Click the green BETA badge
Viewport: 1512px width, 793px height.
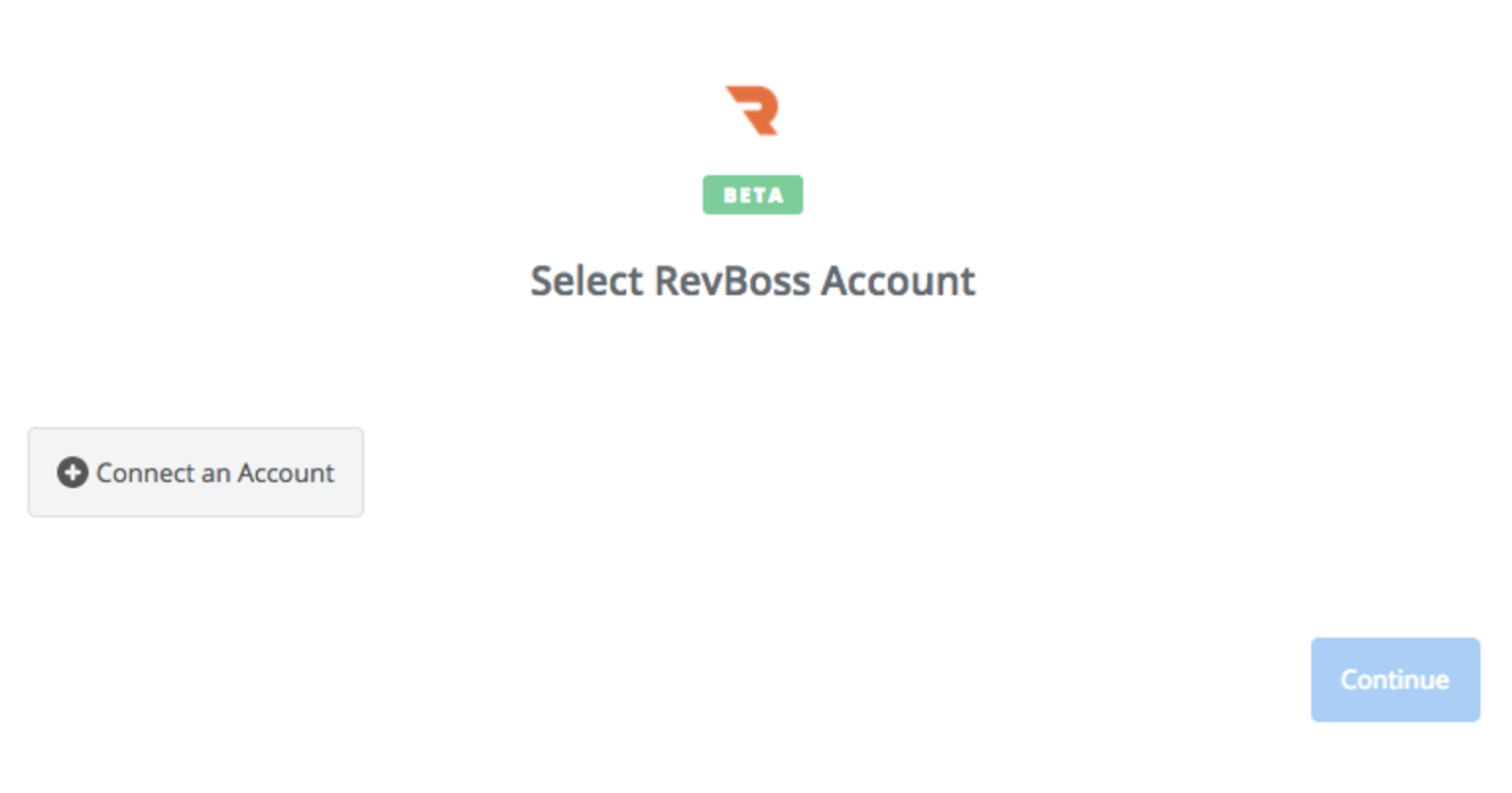(x=752, y=195)
